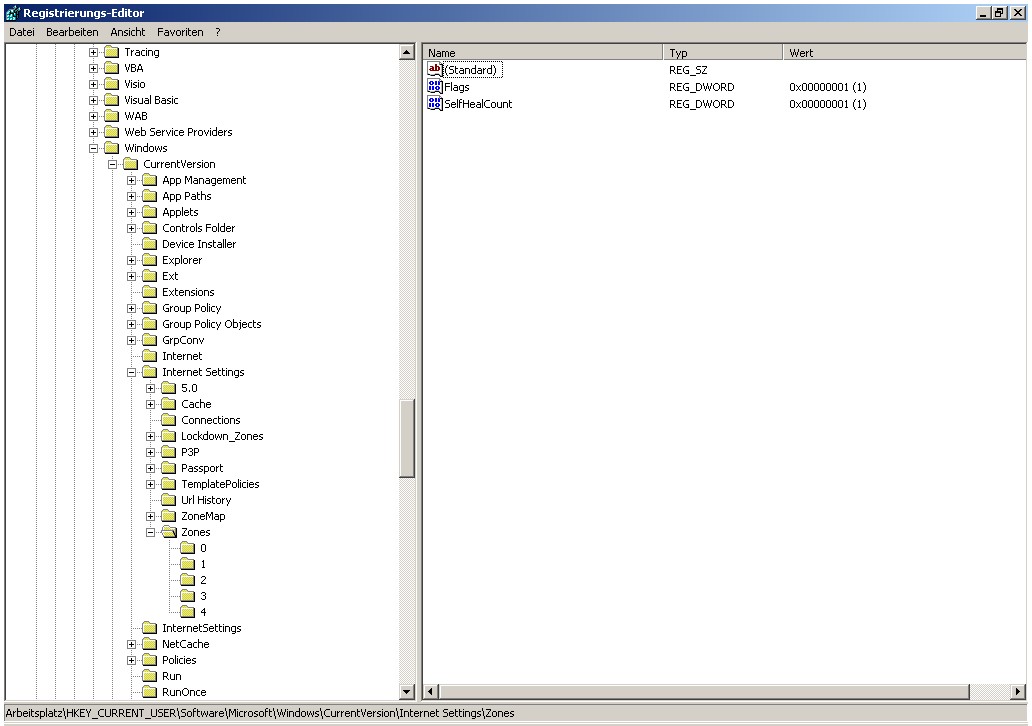Expand the Controls Folder key

132,228
